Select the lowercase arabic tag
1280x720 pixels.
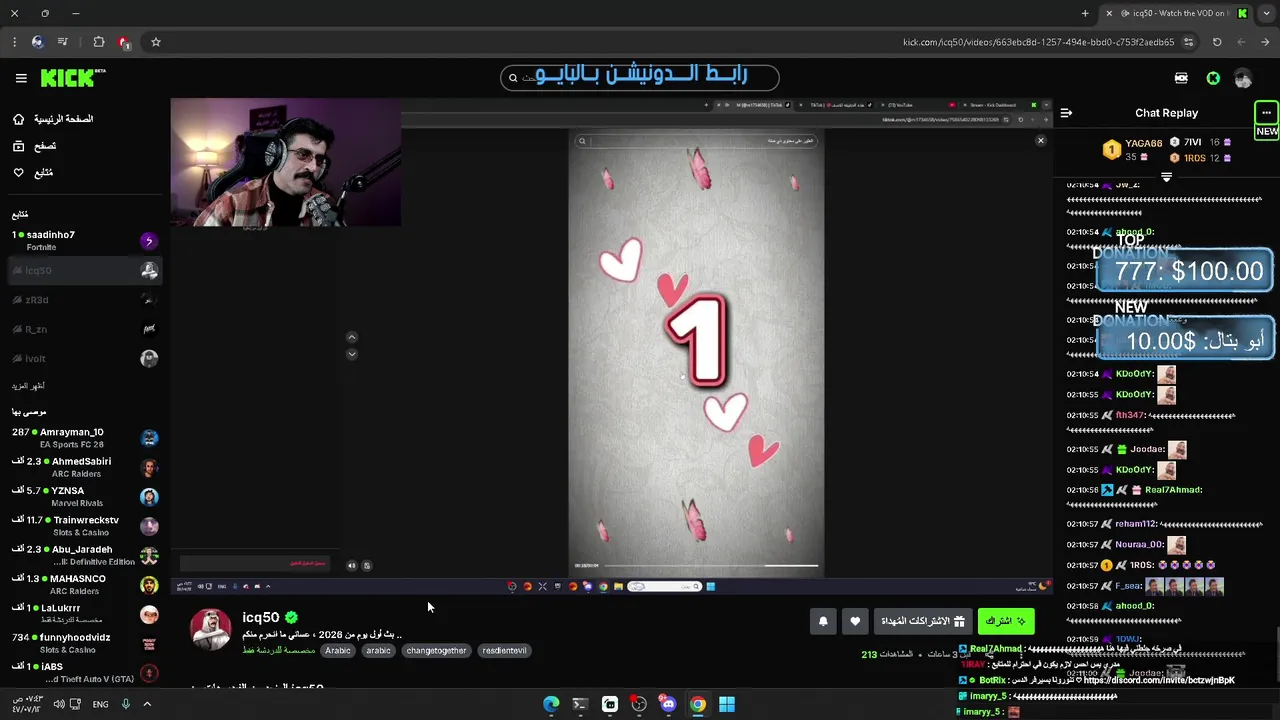(x=378, y=650)
